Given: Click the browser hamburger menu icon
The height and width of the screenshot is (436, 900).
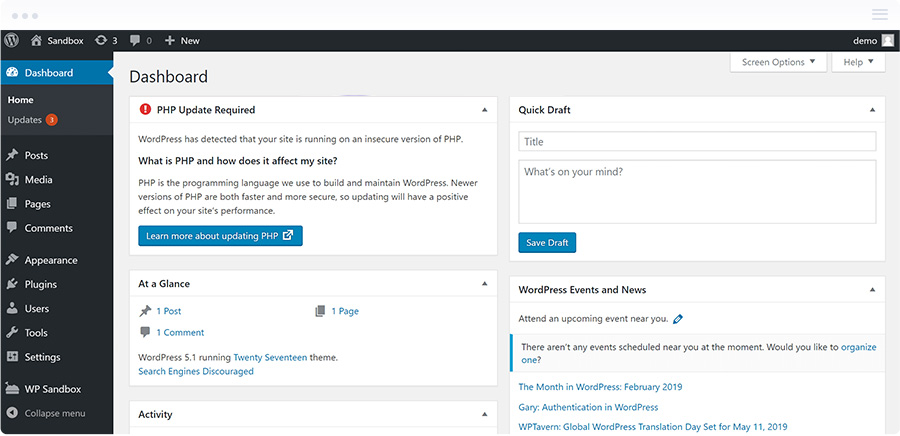Looking at the screenshot, I should (879, 15).
